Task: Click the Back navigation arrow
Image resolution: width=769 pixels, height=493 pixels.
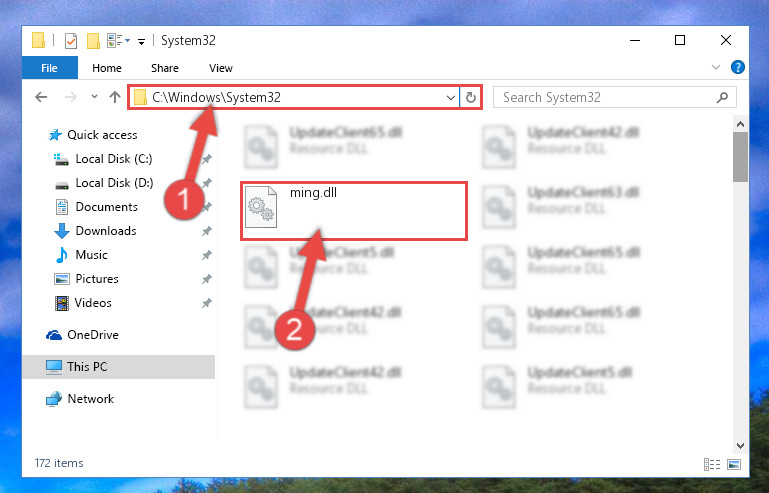Action: (41, 97)
